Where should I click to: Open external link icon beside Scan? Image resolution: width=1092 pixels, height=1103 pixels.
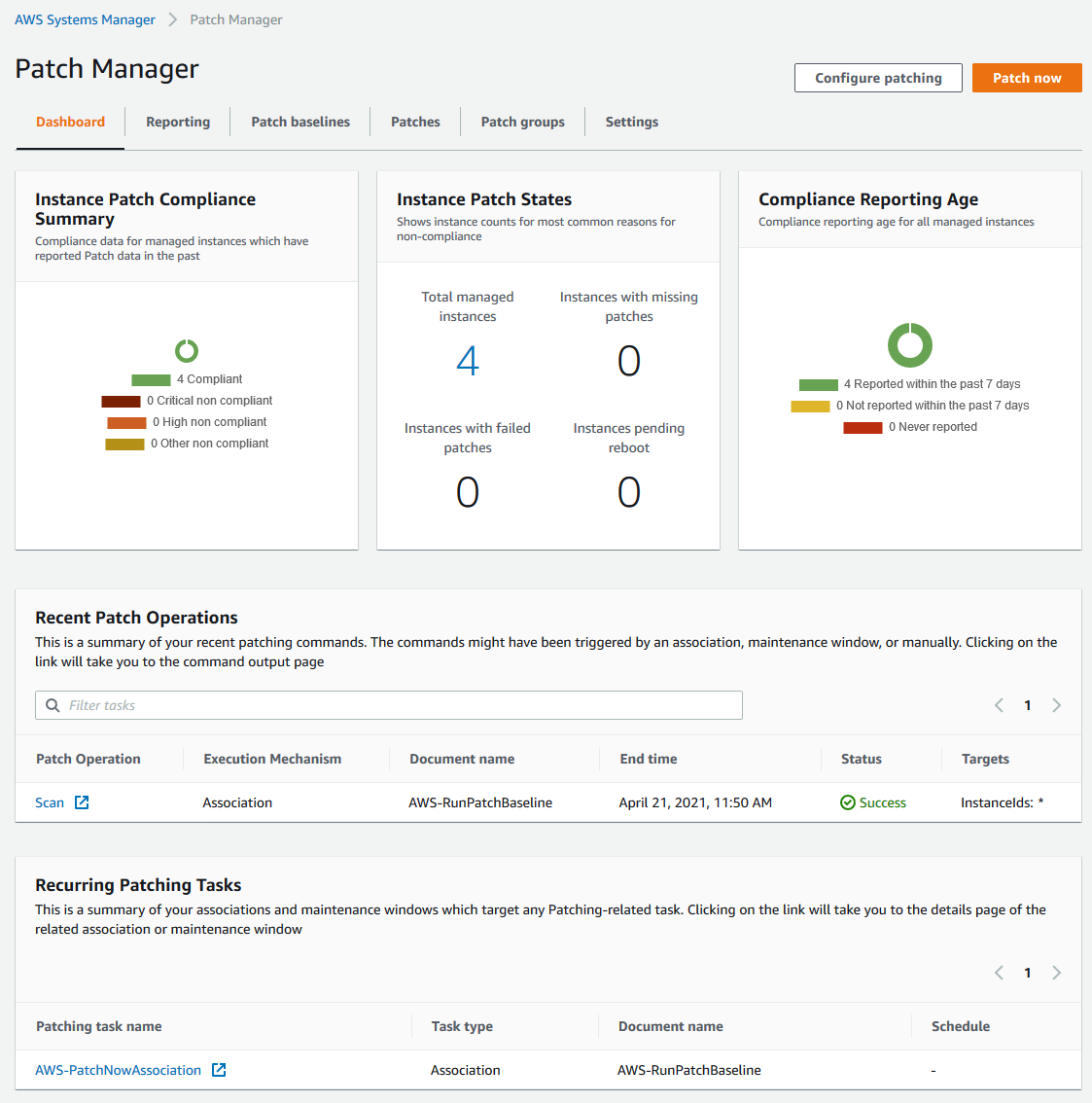pyautogui.click(x=82, y=802)
